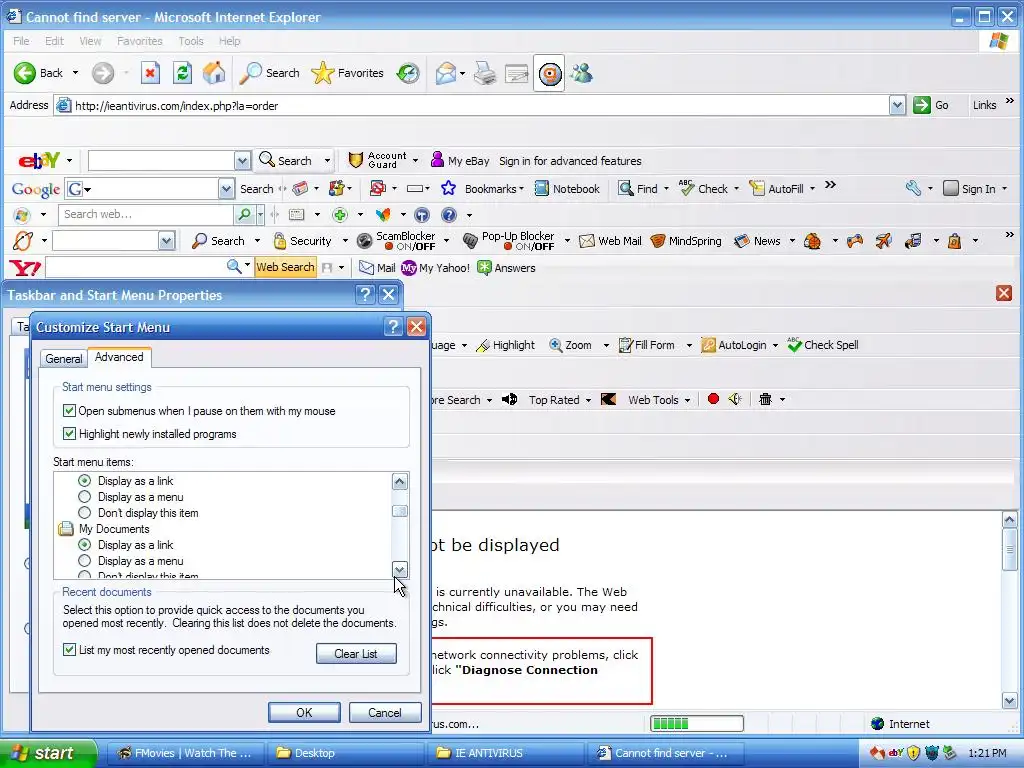The image size is (1024, 768).
Task: Select Display as a link under My Documents
Action: [x=84, y=544]
